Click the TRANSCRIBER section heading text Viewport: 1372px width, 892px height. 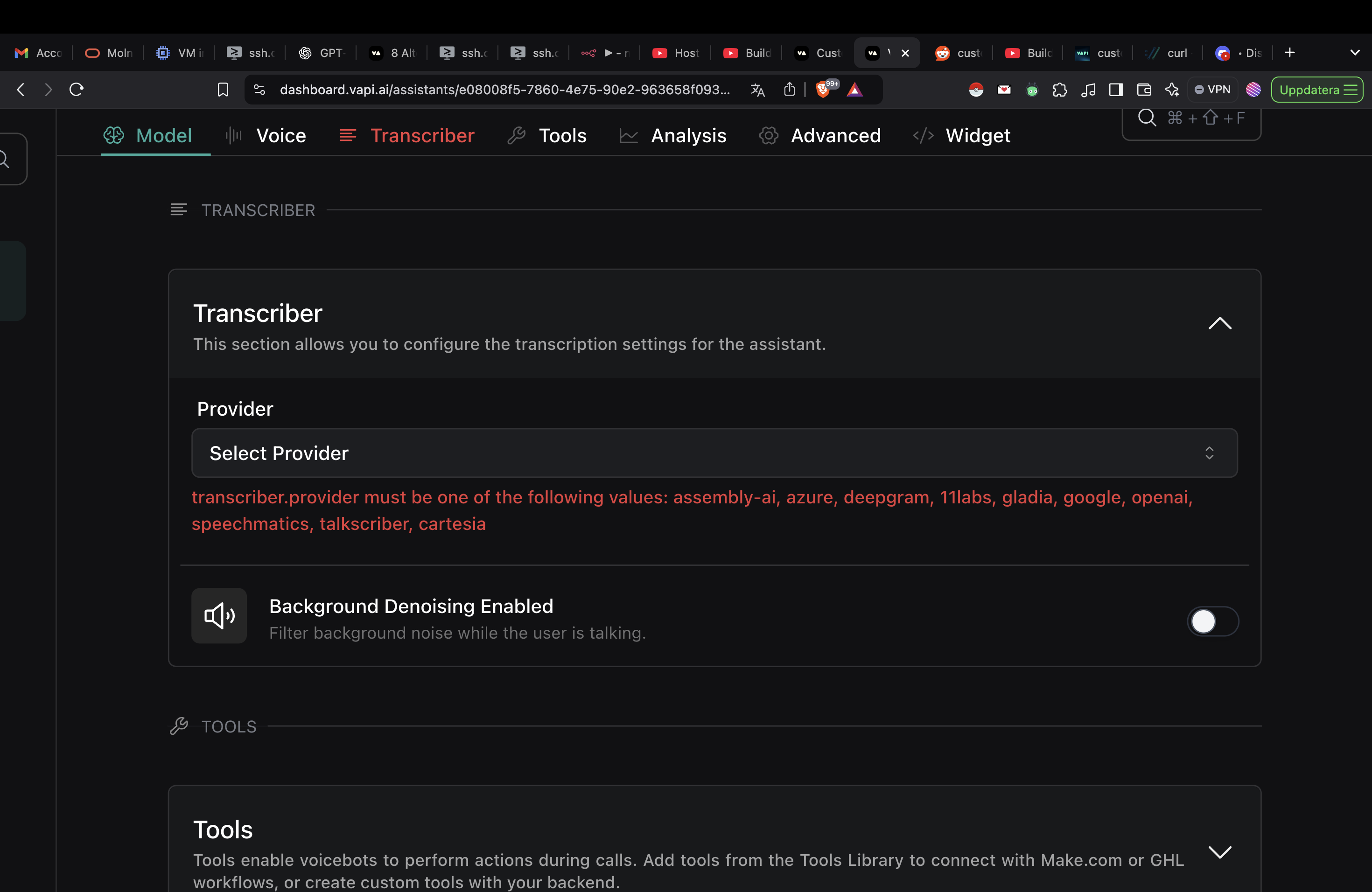(x=258, y=210)
